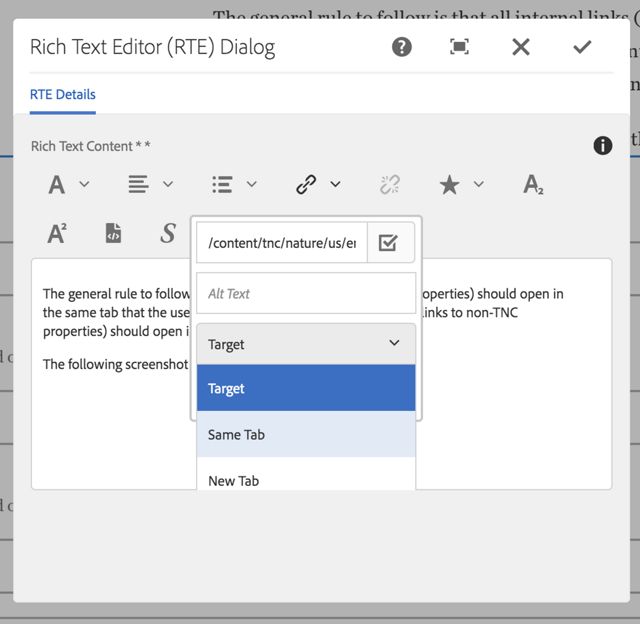Screen dimensions: 640x624
Task: Expand the bulleted list options
Action: (234, 184)
